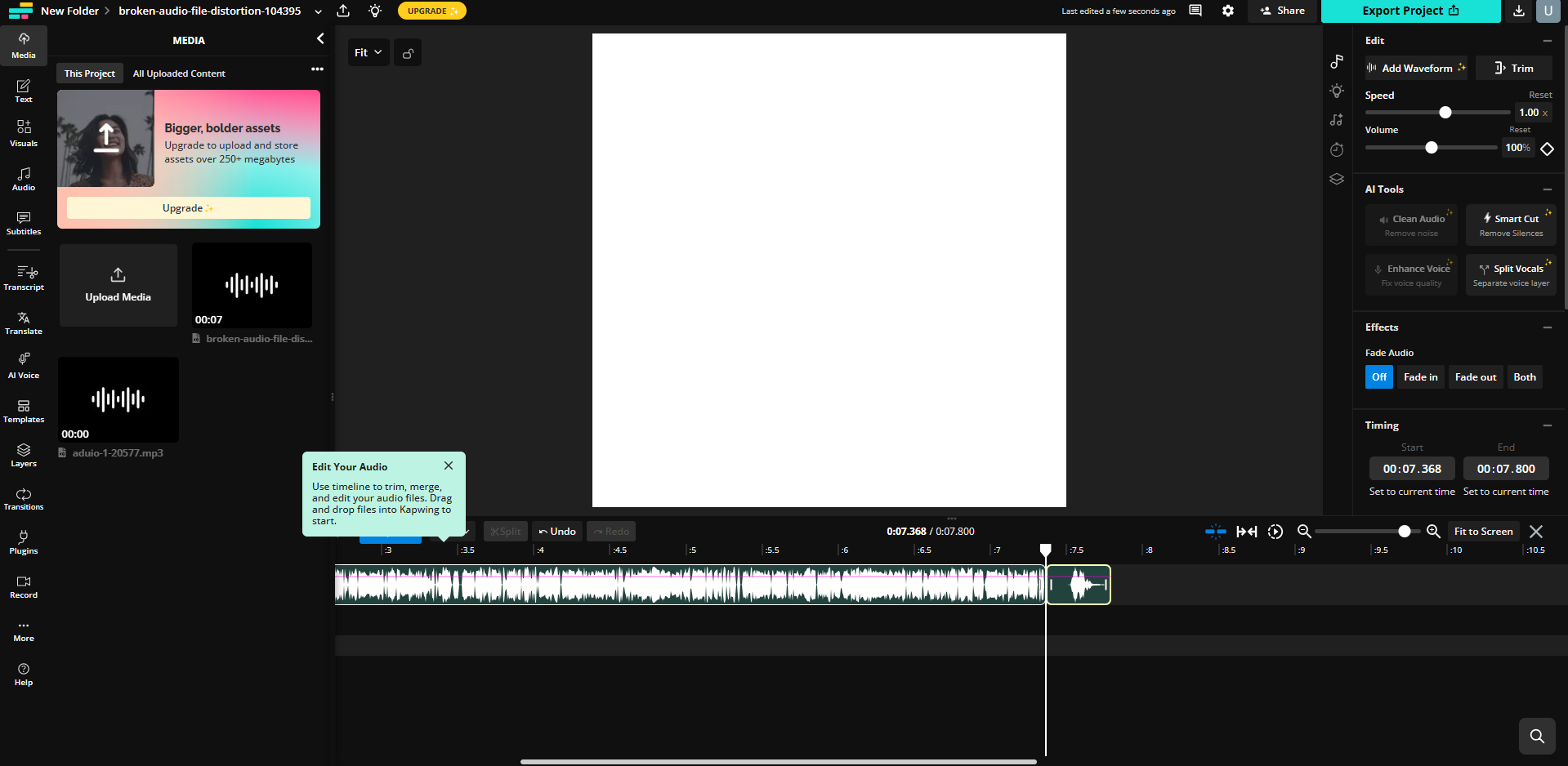This screenshot has height=766, width=1568.
Task: Click the Export Project button
Action: [1410, 11]
